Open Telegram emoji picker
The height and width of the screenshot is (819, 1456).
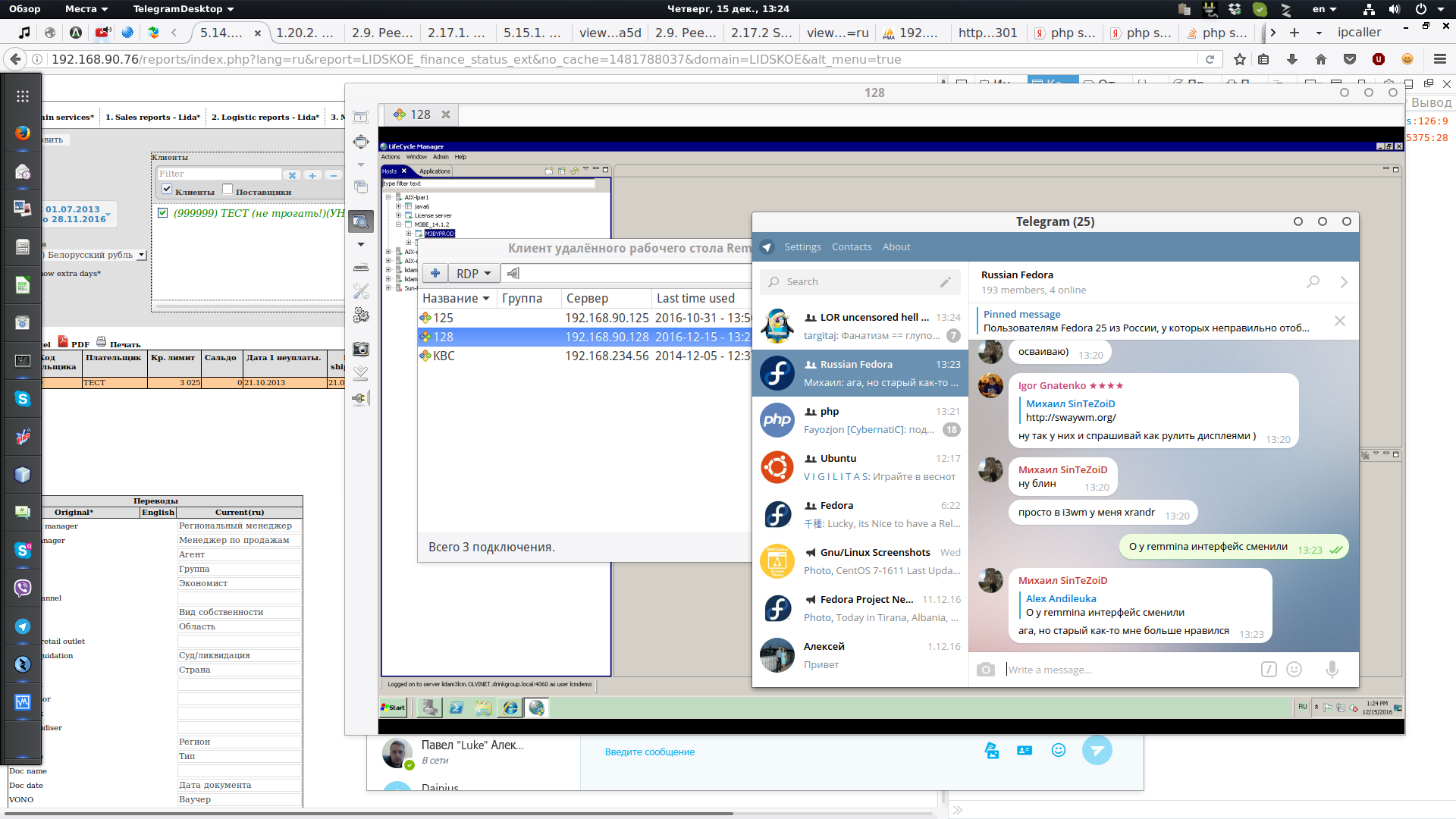click(1294, 669)
